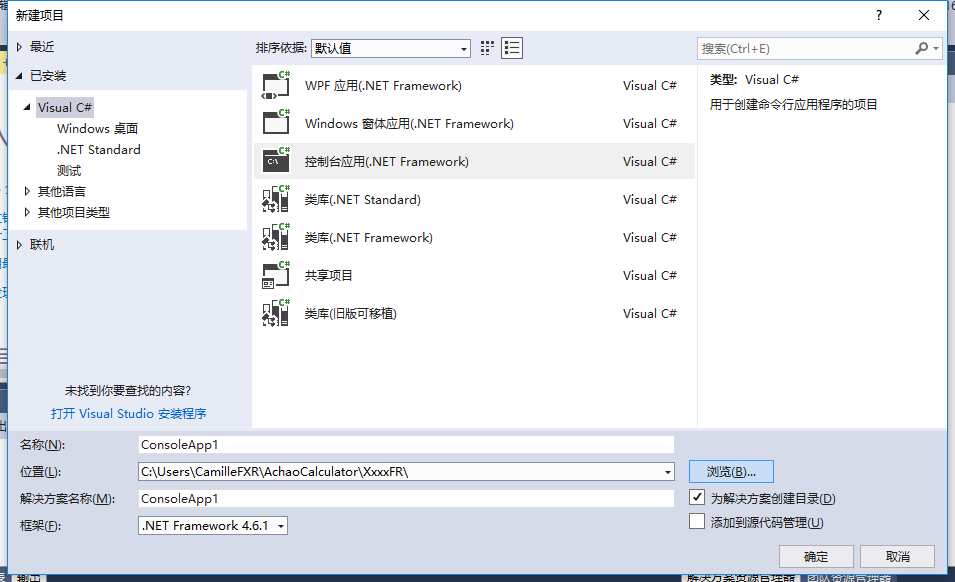Select 其他语言 tree item
Screen dimensions: 955x582
tap(62, 191)
